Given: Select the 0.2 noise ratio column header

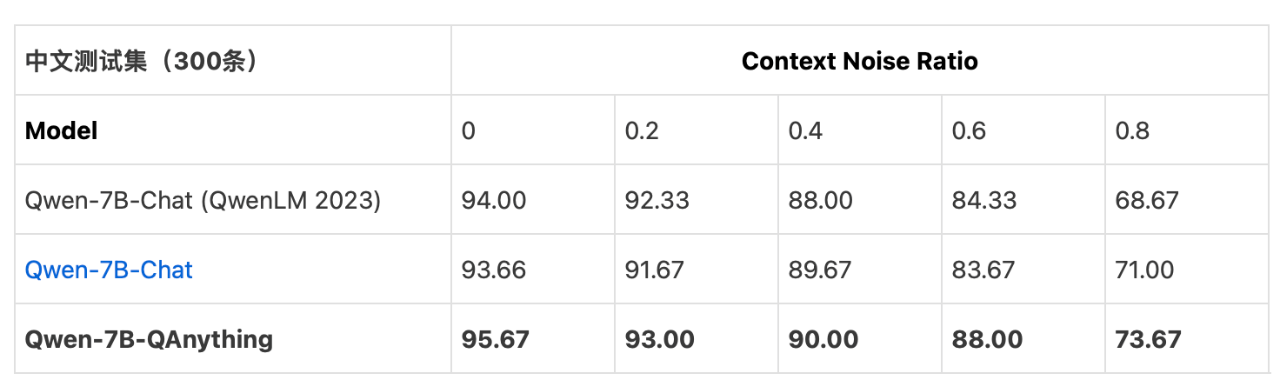Looking at the screenshot, I should [x=642, y=131].
